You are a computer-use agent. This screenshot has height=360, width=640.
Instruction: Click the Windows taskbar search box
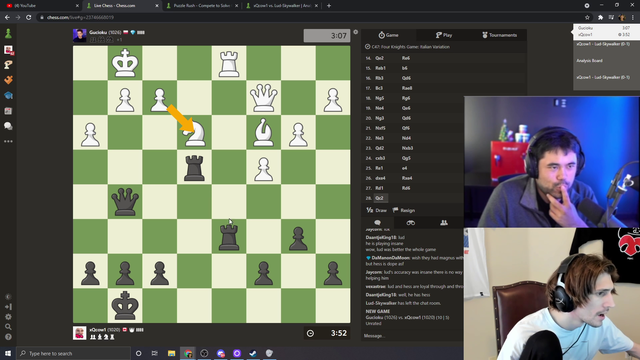(74, 353)
